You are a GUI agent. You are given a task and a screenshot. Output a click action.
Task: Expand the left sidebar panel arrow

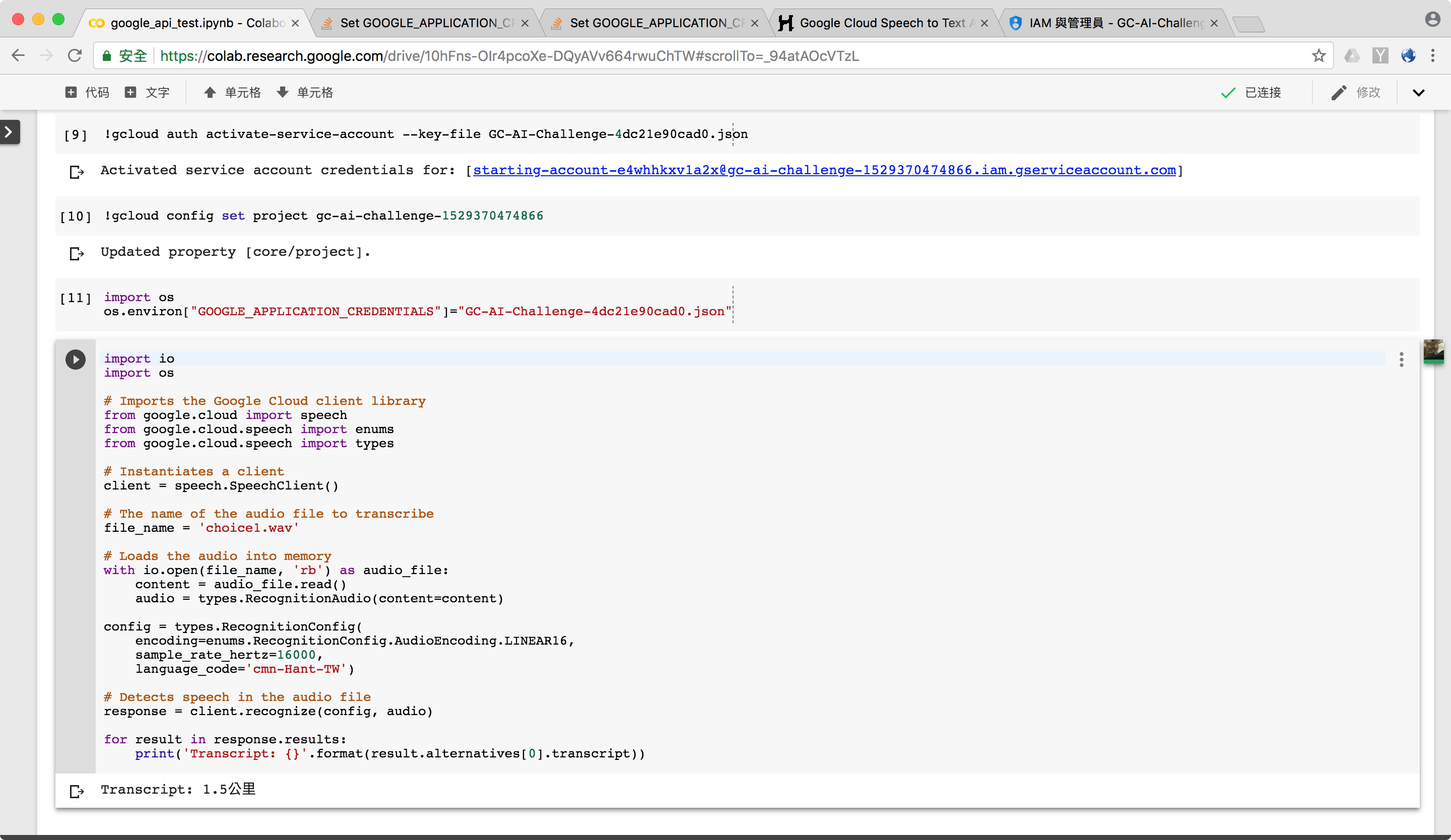coord(9,132)
